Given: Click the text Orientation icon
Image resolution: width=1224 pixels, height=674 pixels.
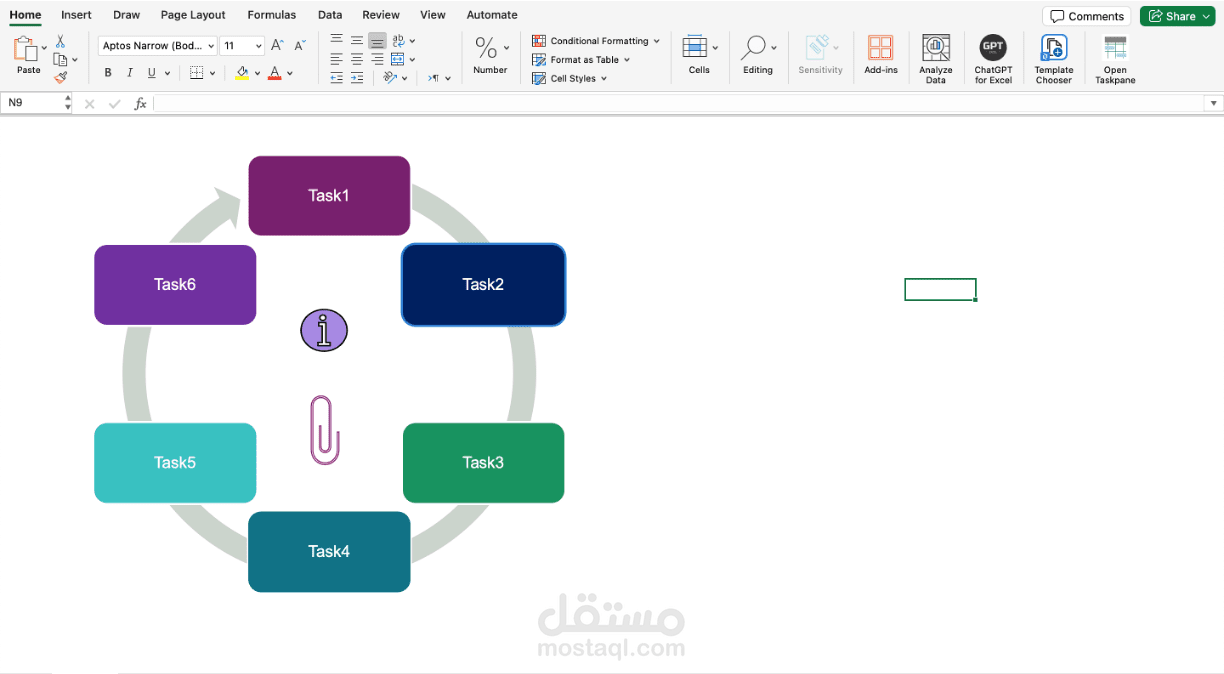Looking at the screenshot, I should [390, 77].
